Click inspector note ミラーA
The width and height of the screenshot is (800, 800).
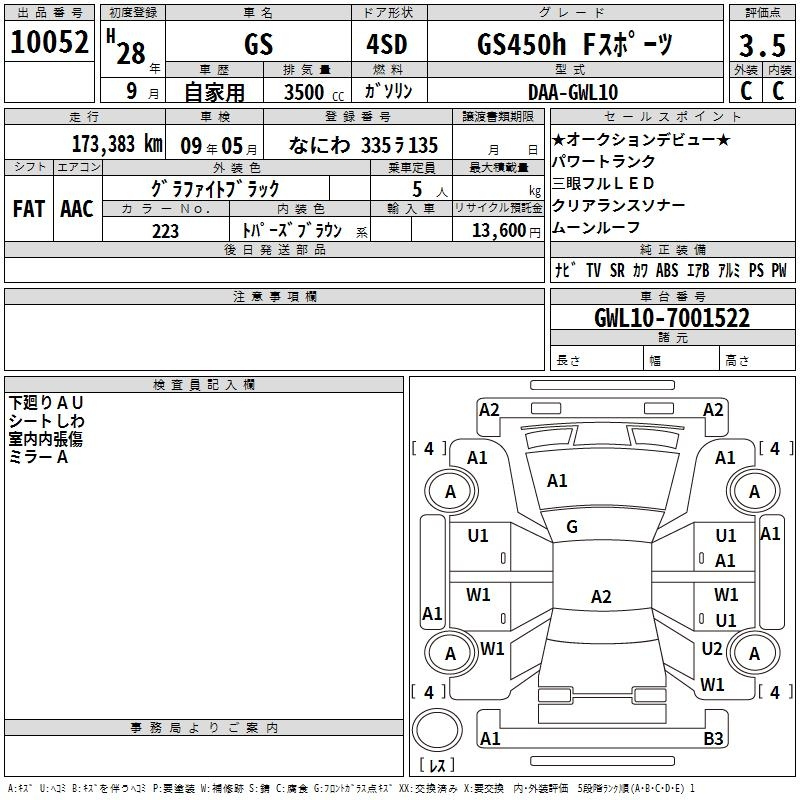38,457
